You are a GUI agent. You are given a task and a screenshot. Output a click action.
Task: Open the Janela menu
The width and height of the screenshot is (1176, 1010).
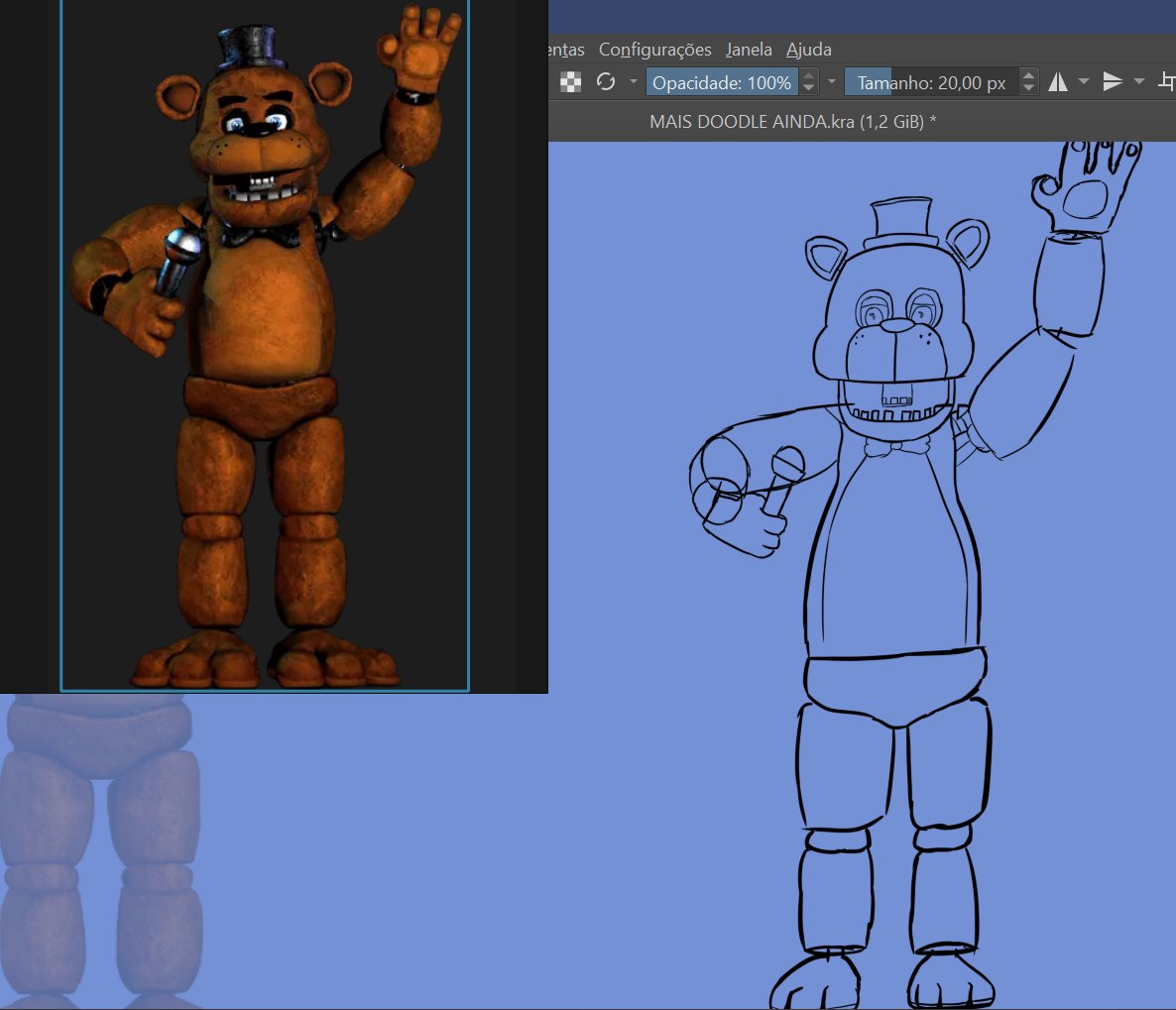click(x=749, y=50)
